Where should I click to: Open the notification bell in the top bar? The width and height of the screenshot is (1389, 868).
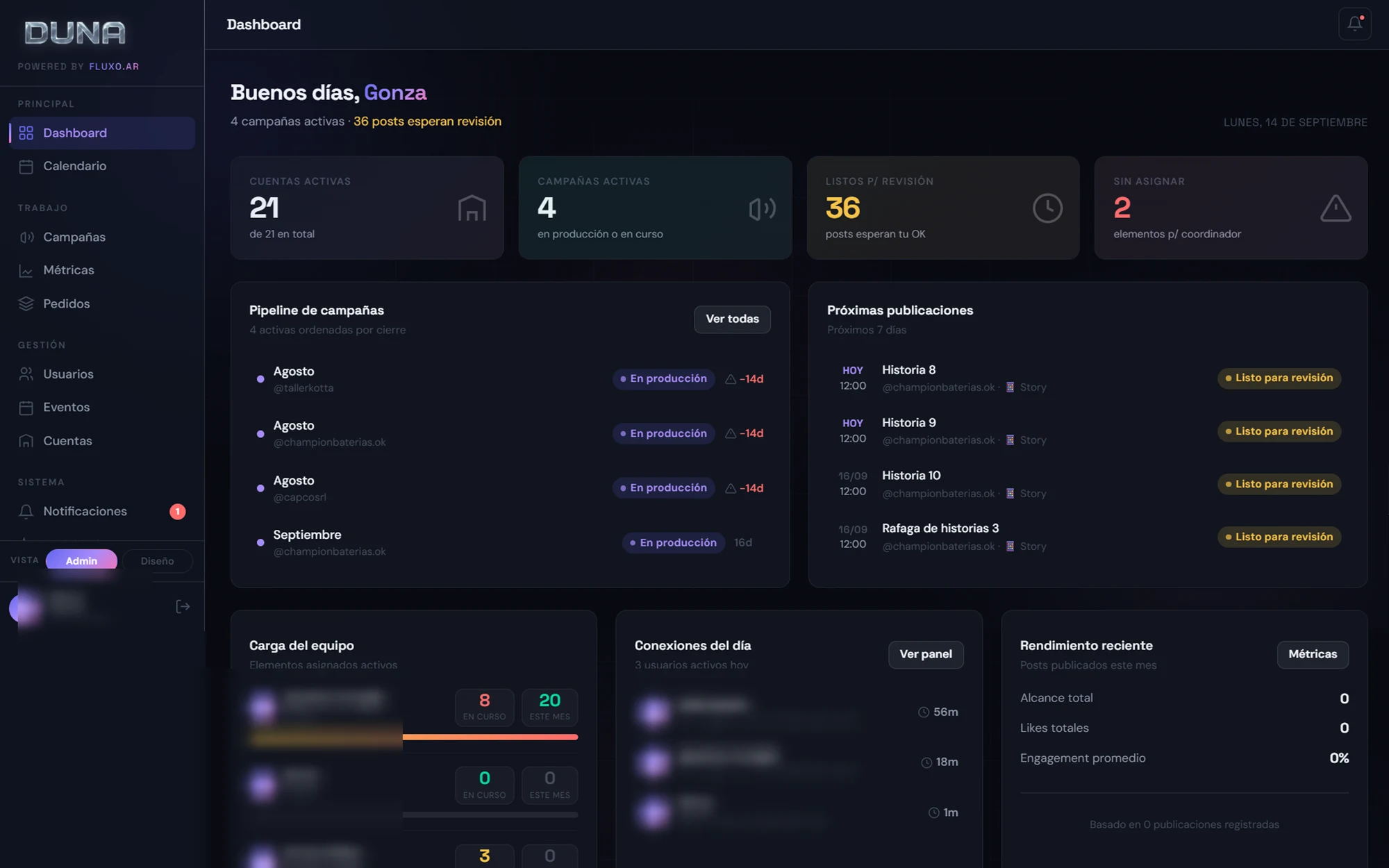pyautogui.click(x=1354, y=24)
